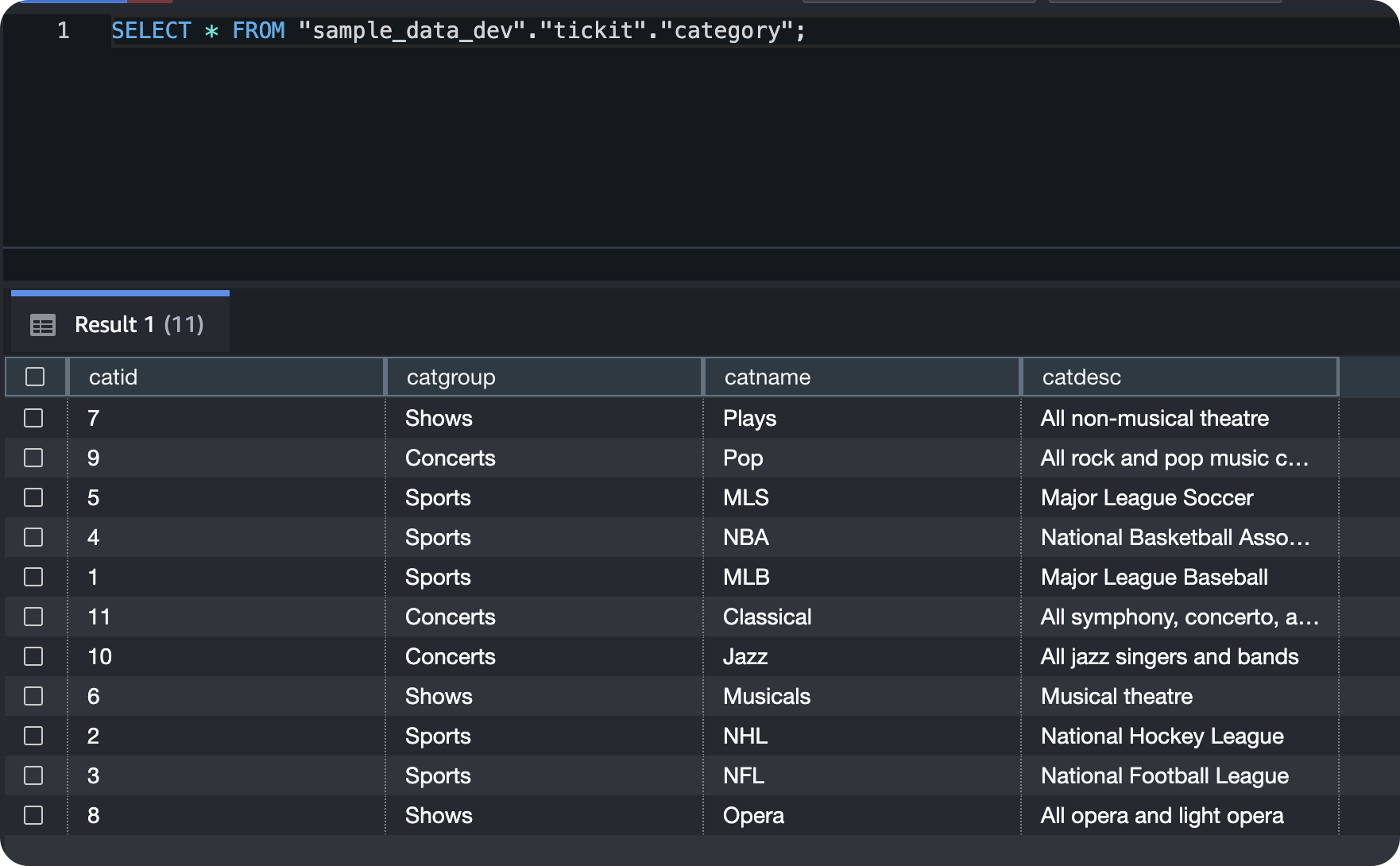This screenshot has height=866, width=1400.
Task: Click 'All symphony, concerto, a…' cell
Action: pos(1180,617)
